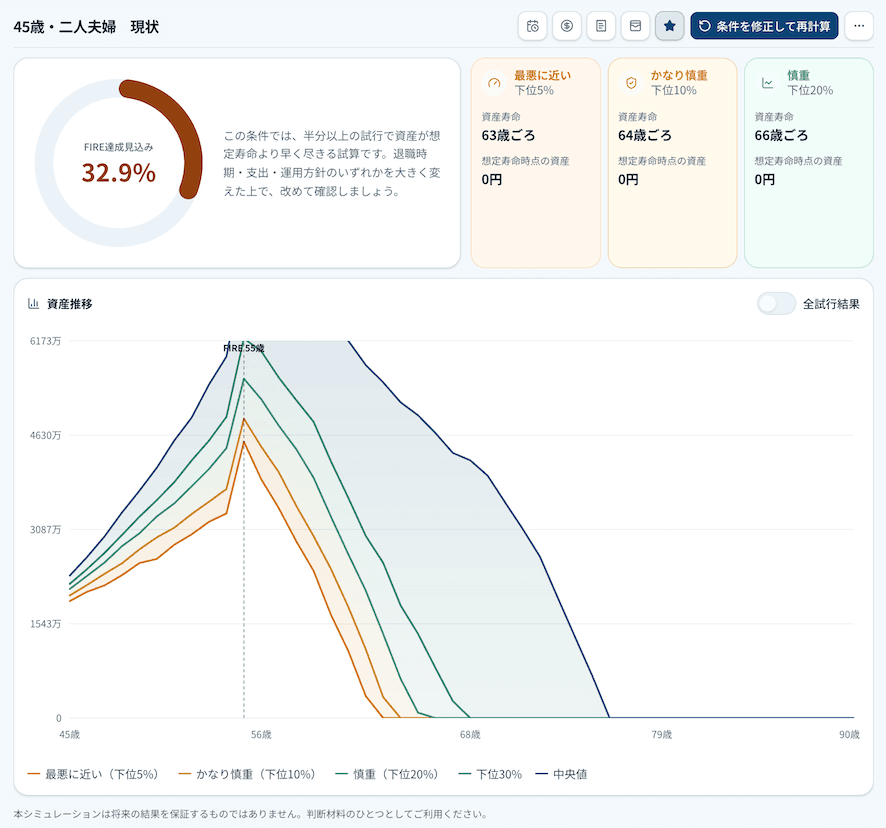
Task: Click 条件を修正して再計算 button
Action: point(764,26)
